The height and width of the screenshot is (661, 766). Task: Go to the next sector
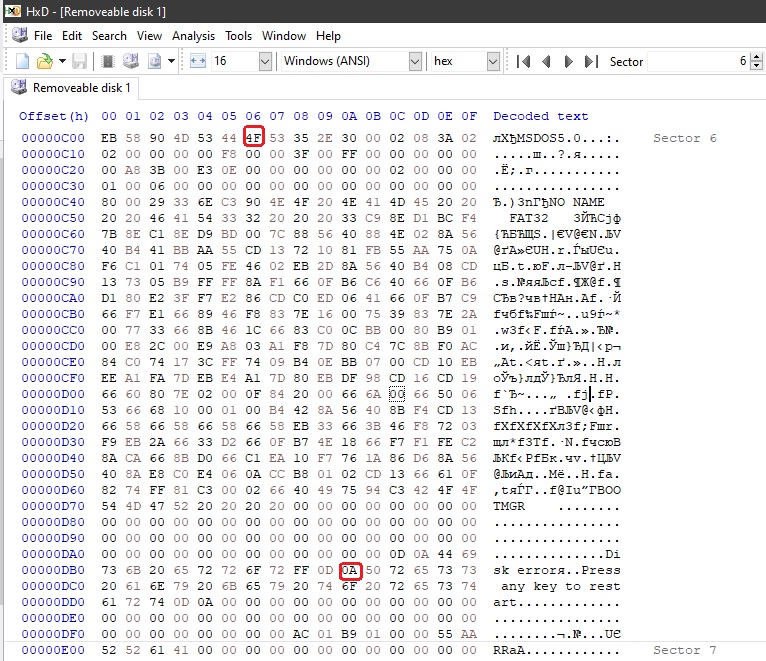coord(569,61)
